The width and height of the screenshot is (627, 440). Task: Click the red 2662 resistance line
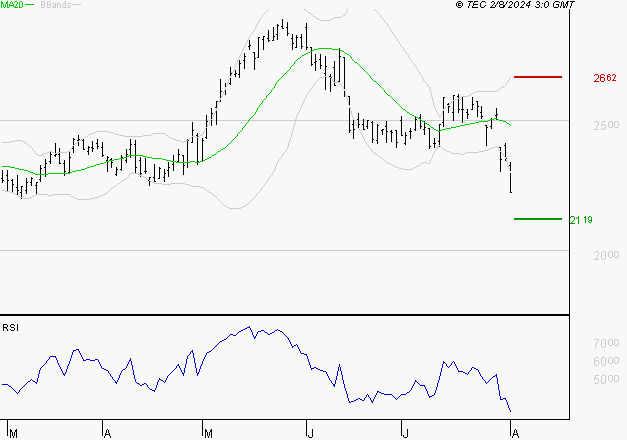coord(538,77)
